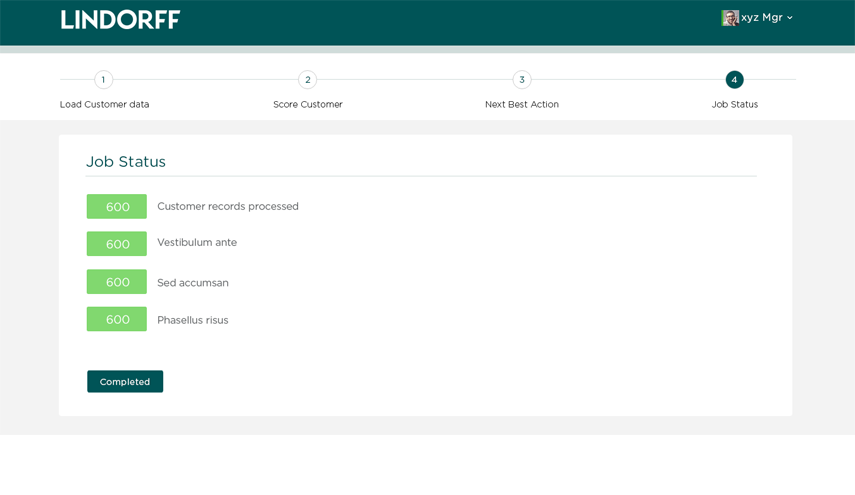Click the Job Status panel heading

coord(126,161)
